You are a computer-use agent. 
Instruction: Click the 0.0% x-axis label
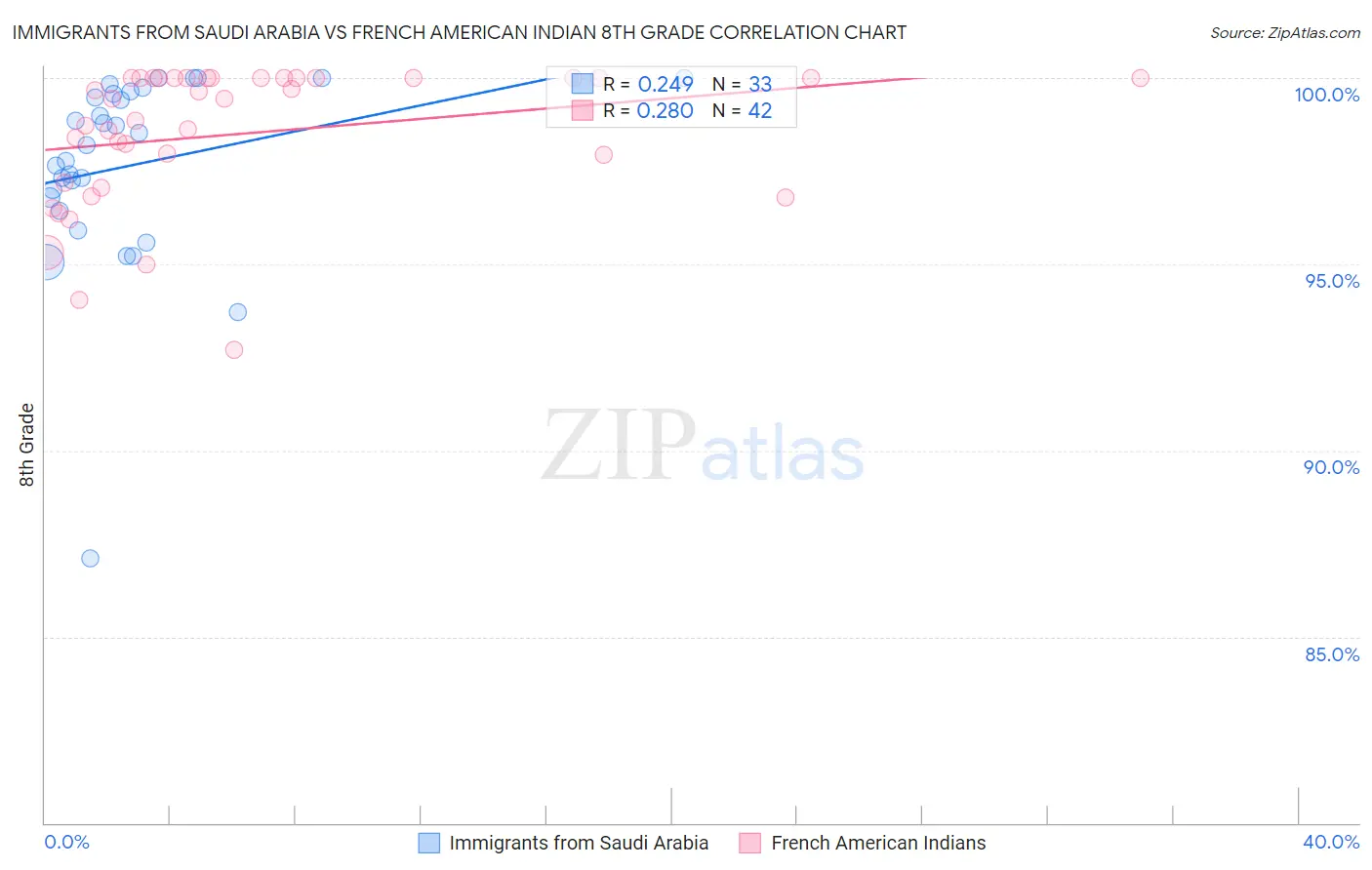click(66, 843)
